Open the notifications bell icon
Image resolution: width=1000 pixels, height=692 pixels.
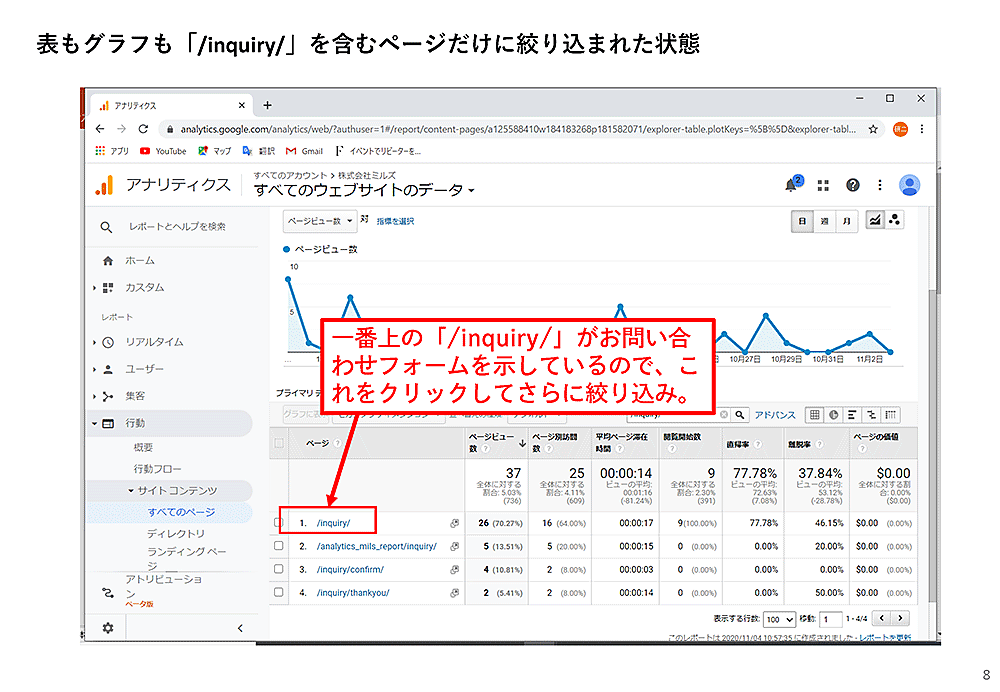[792, 185]
